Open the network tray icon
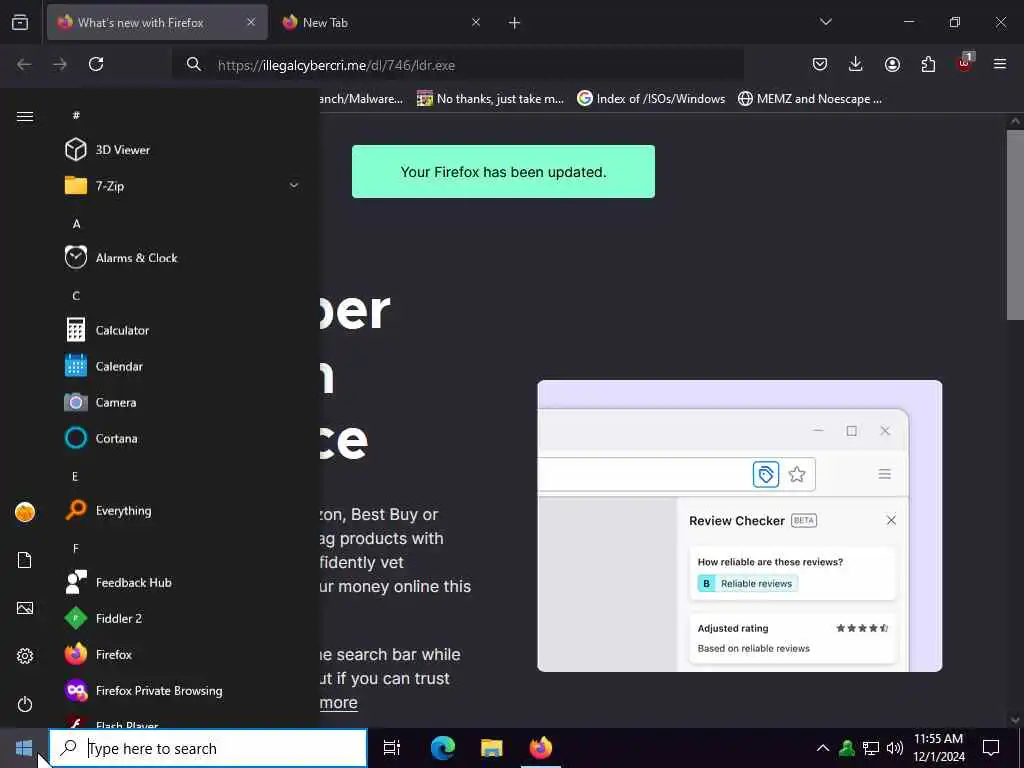Viewport: 1024px width, 768px height. pos(871,748)
